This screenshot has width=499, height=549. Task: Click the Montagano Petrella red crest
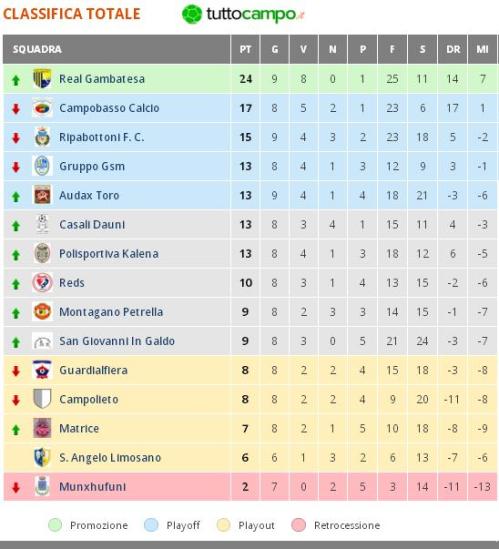[42, 311]
